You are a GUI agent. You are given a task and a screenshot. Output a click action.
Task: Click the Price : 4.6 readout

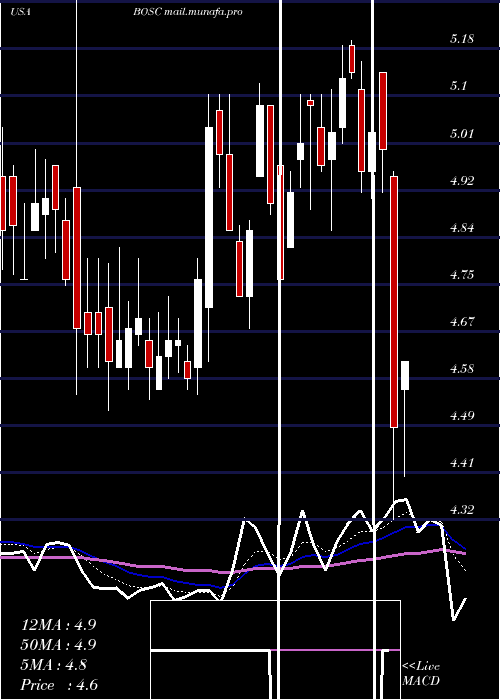pyautogui.click(x=59, y=685)
